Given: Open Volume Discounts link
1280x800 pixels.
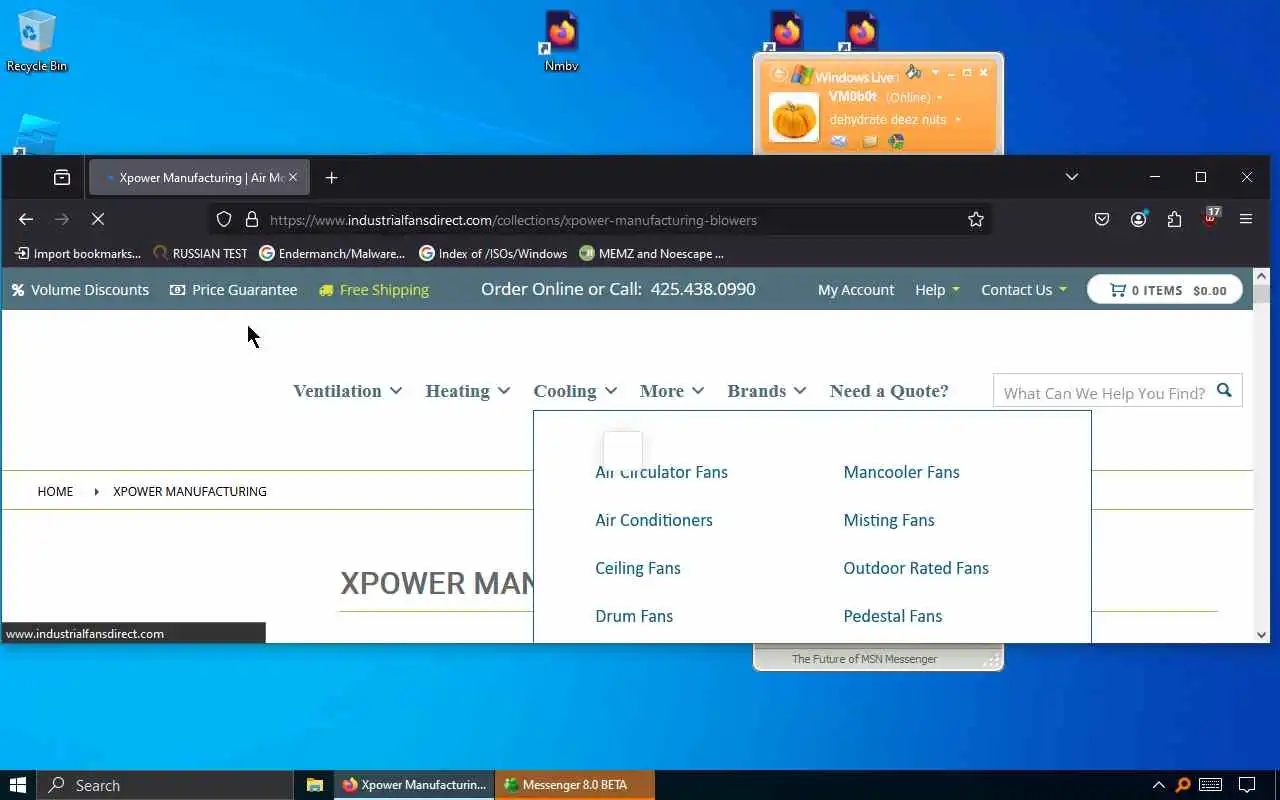Looking at the screenshot, I should (80, 290).
